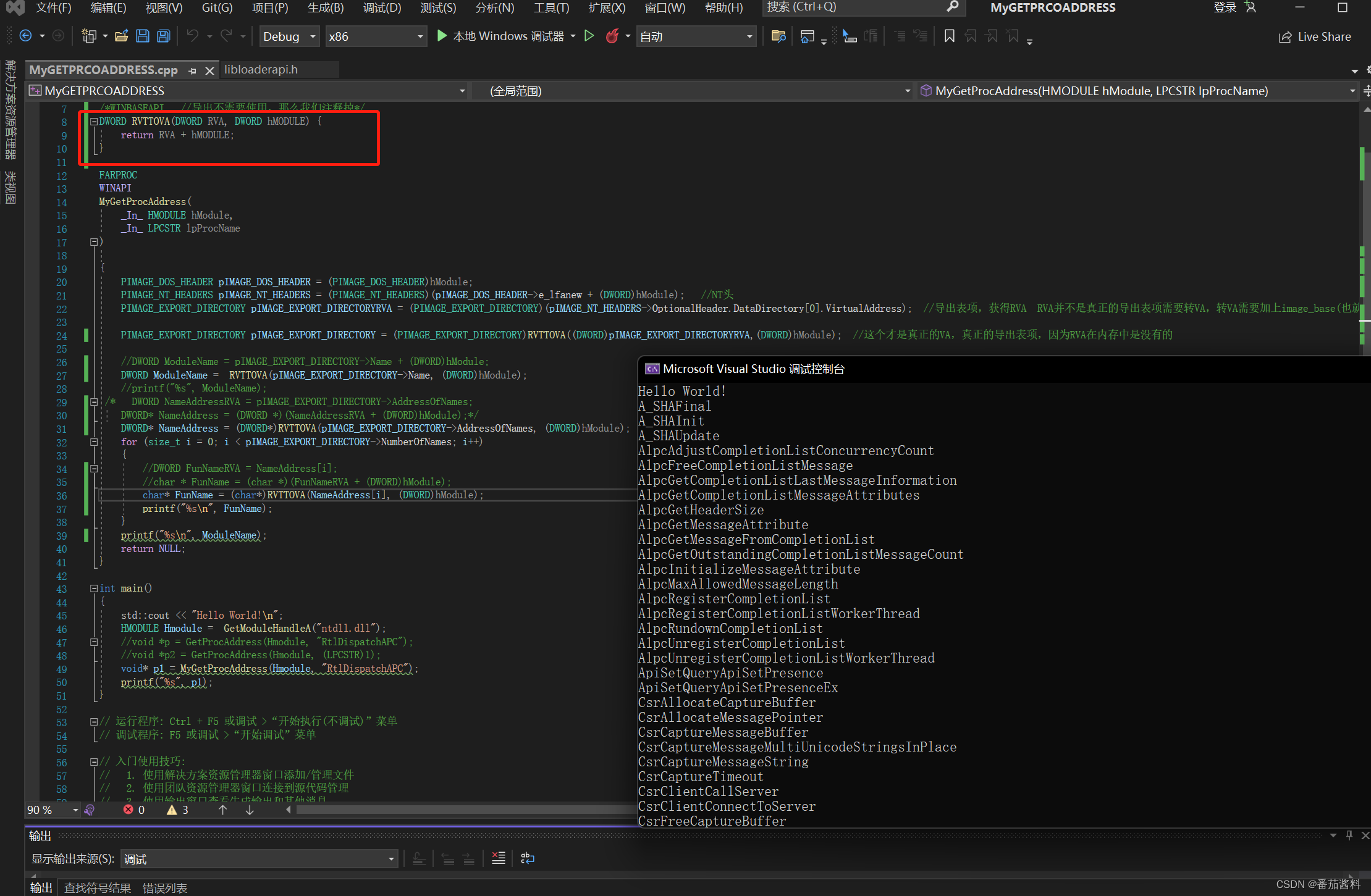The image size is (1371, 896).
Task: Collapse the RVTTOVA function code block
Action: click(94, 122)
